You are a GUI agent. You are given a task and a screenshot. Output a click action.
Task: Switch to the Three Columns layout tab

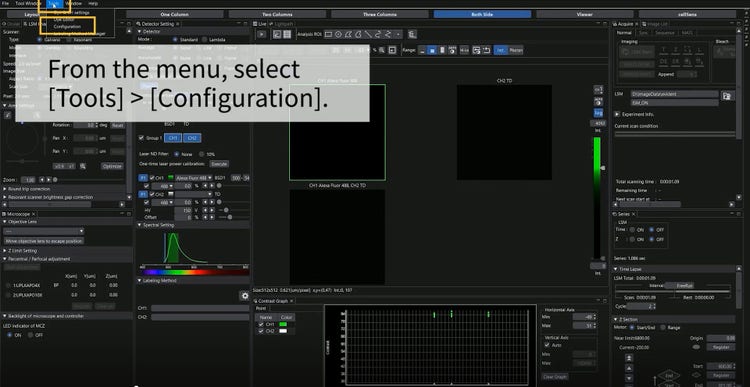[x=379, y=14]
